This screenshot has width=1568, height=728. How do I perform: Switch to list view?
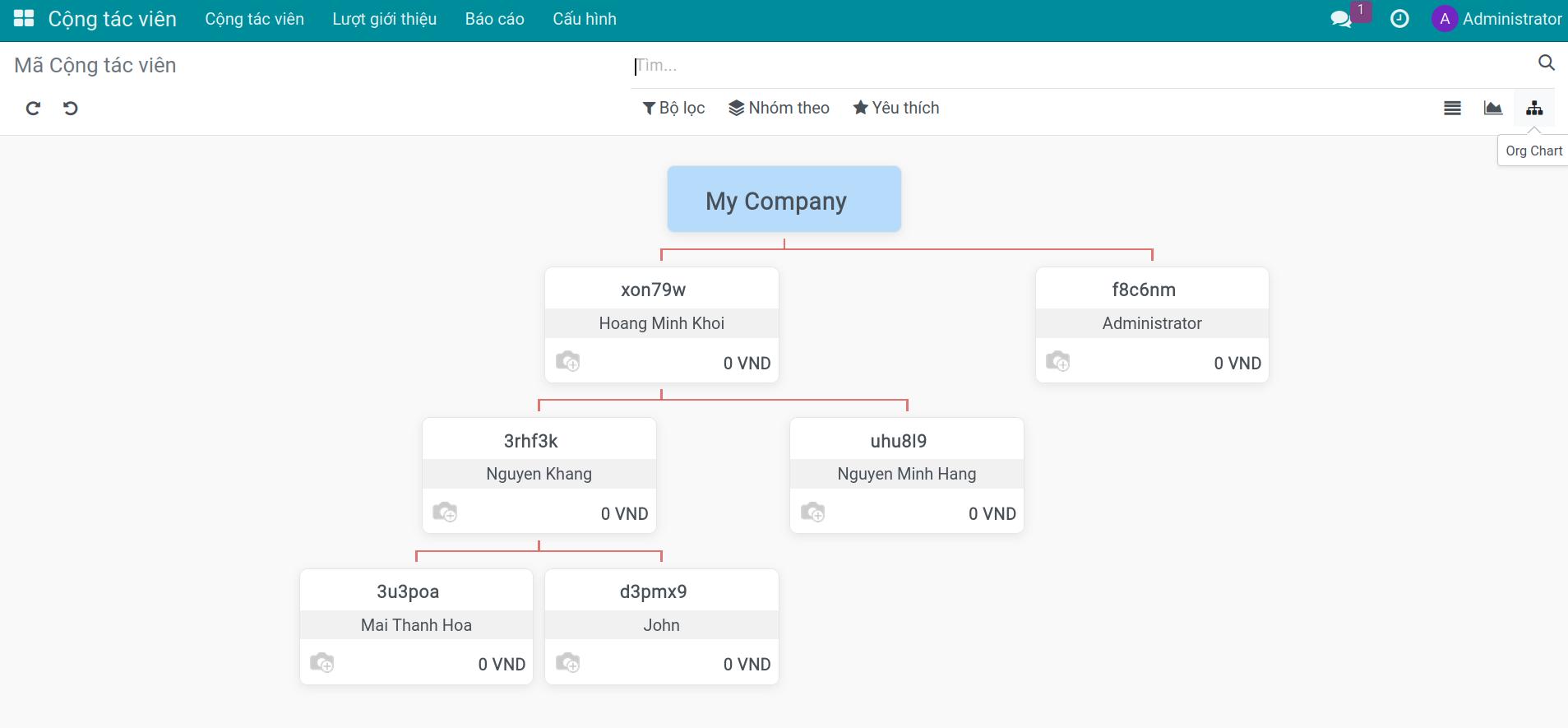pyautogui.click(x=1452, y=108)
